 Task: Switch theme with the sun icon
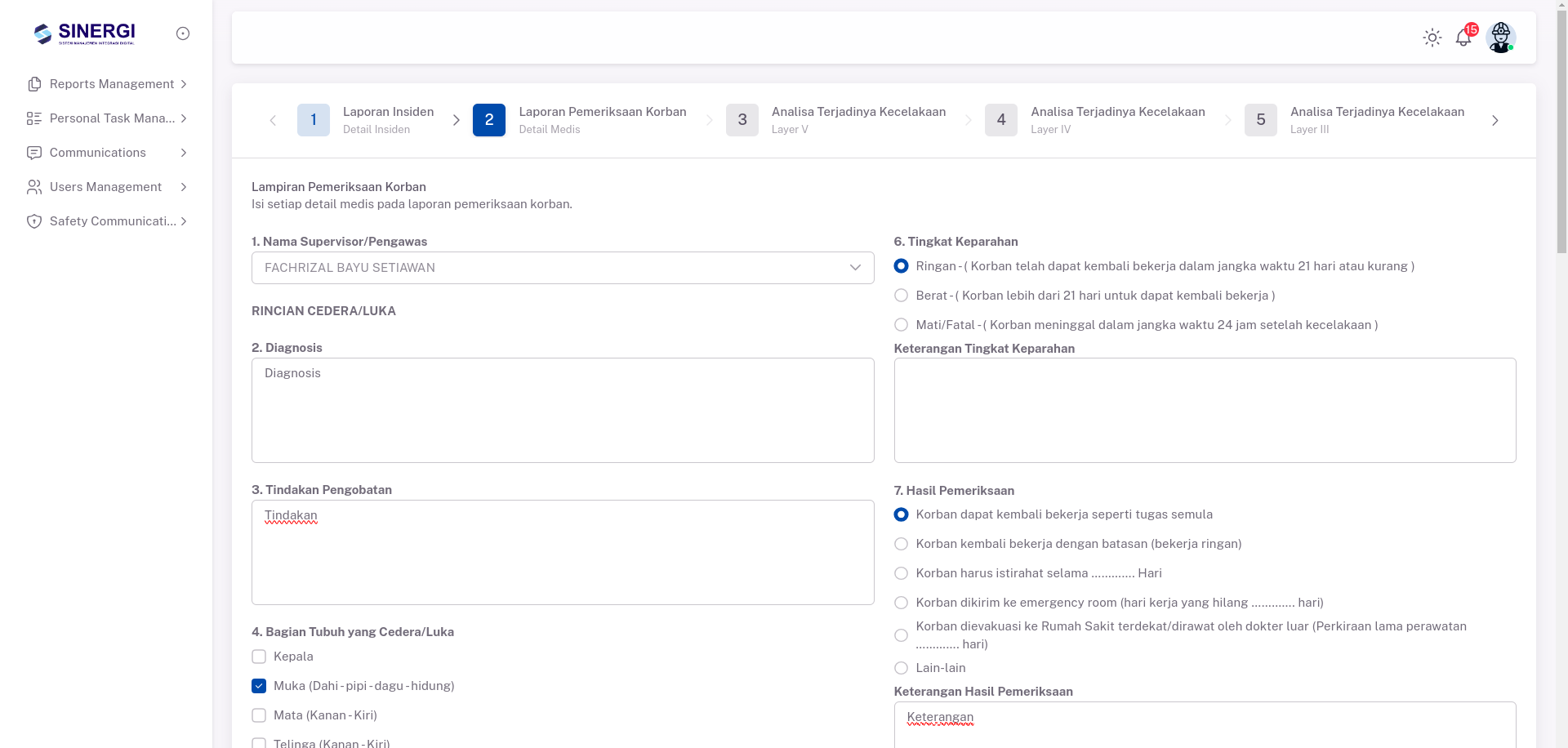1432,38
